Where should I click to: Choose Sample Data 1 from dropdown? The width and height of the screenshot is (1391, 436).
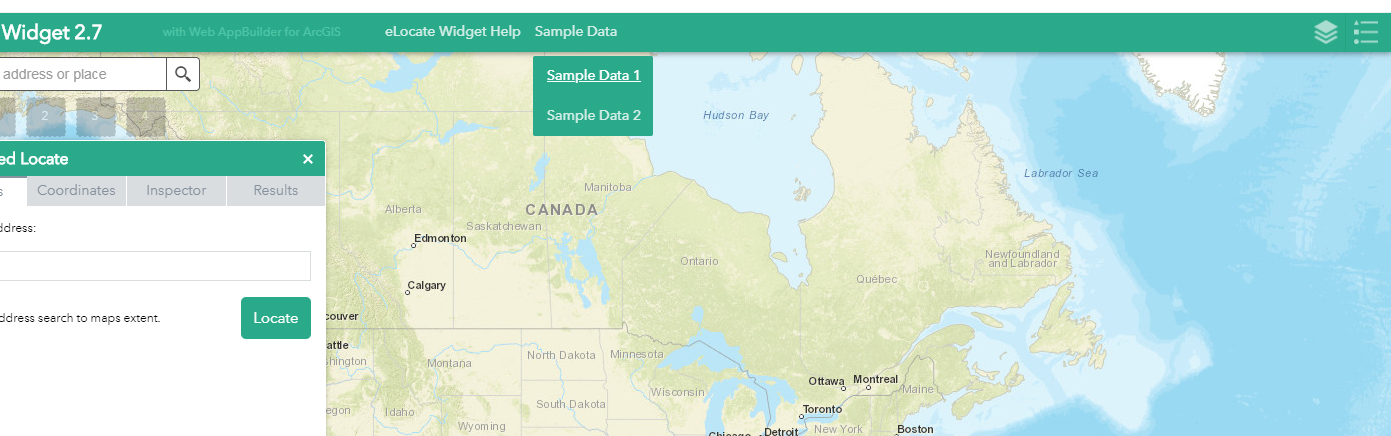click(593, 75)
